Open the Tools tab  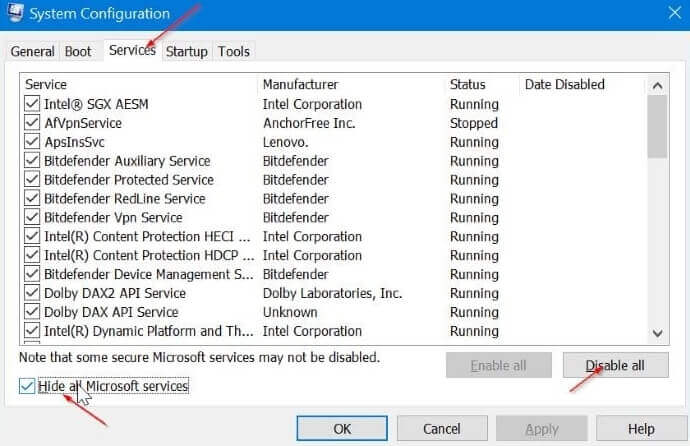[234, 51]
